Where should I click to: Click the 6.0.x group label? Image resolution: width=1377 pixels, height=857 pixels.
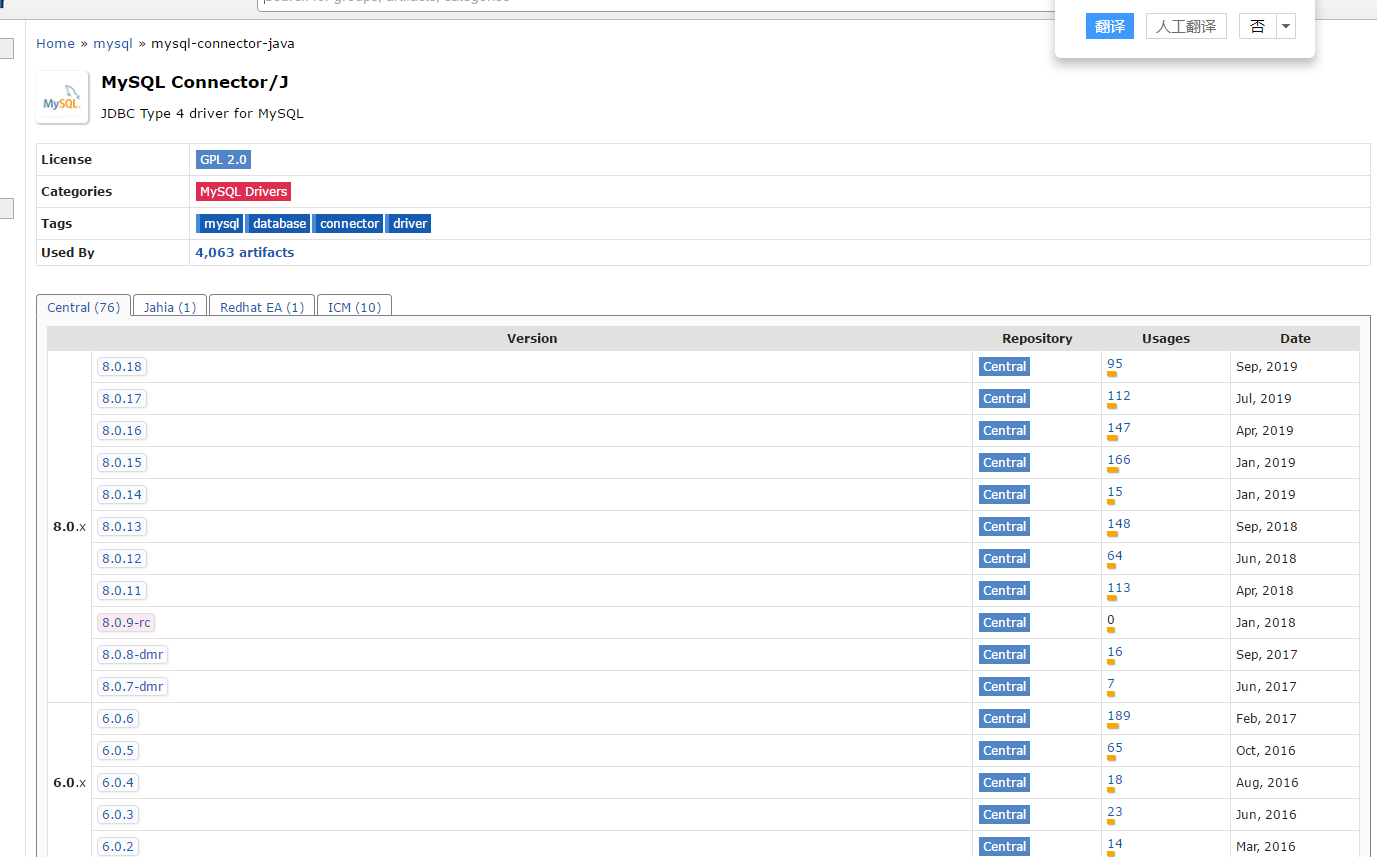tap(69, 782)
